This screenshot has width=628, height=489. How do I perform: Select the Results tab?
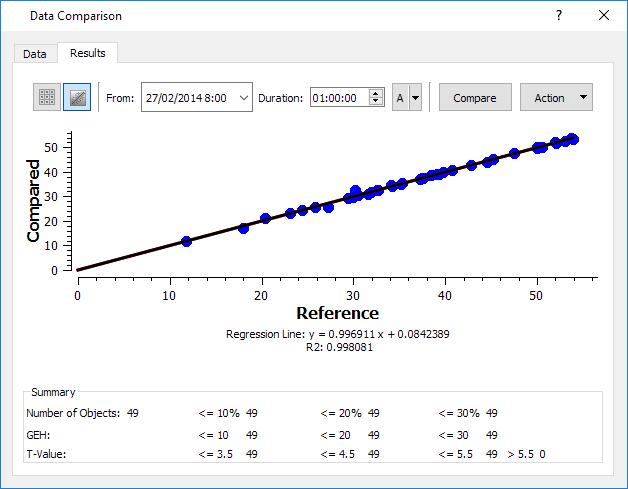[x=88, y=53]
